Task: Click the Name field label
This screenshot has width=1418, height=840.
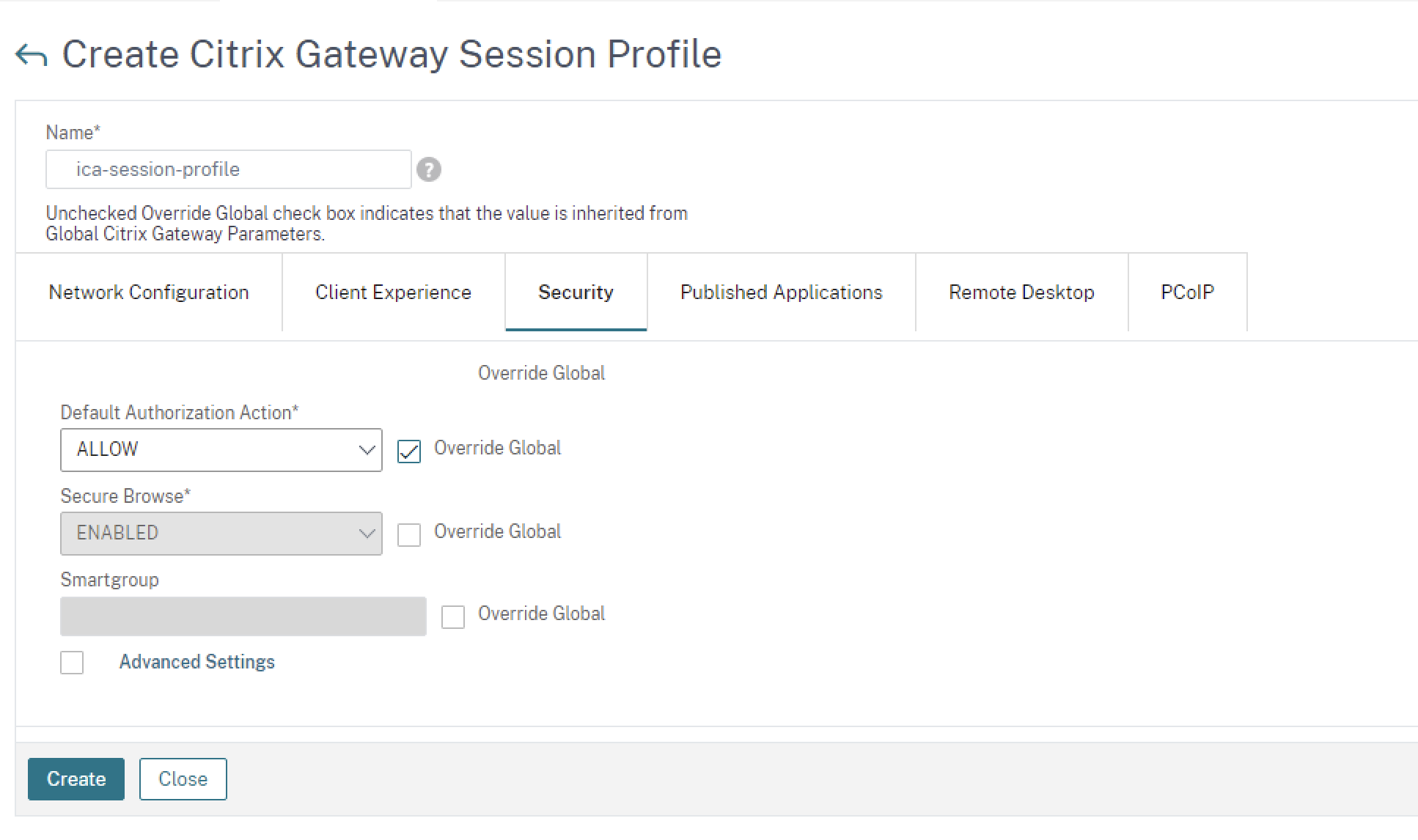Action: pos(73,133)
